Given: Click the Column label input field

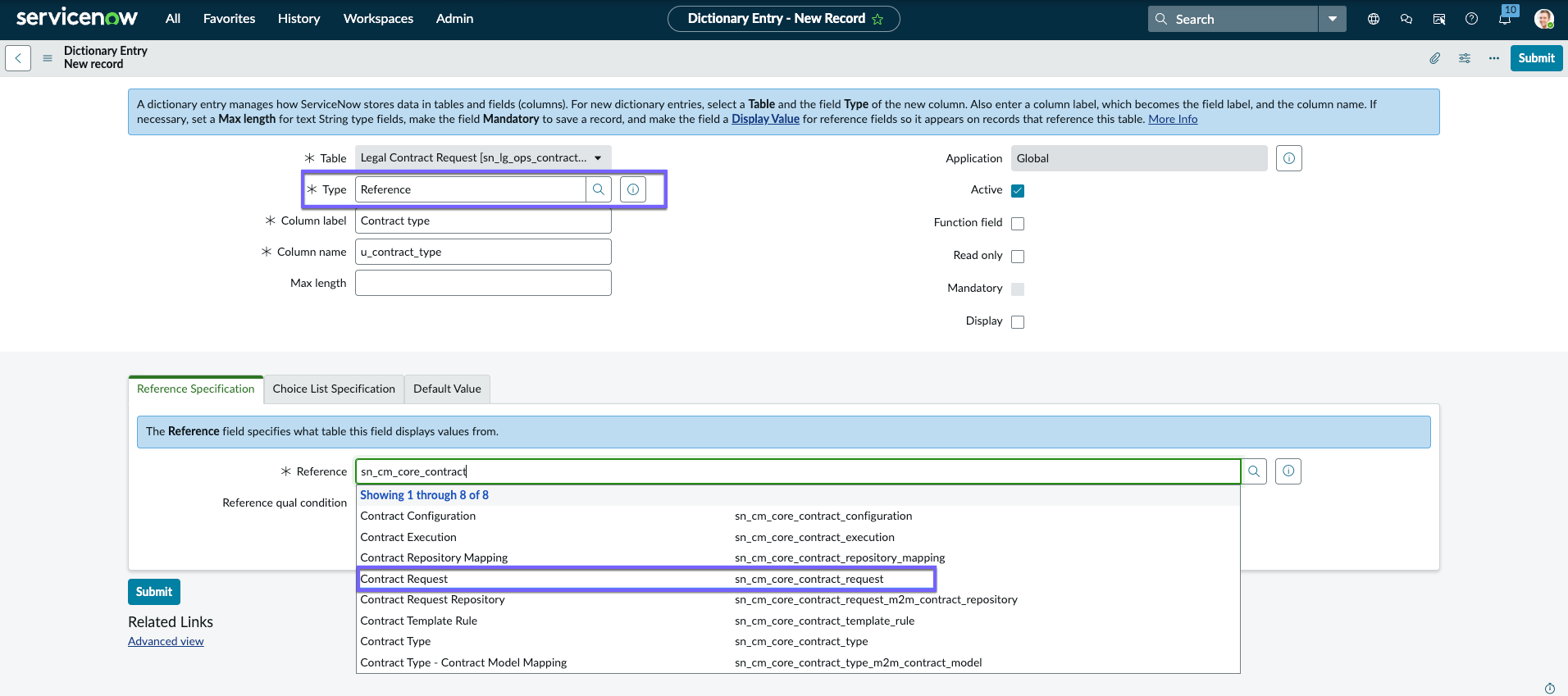Looking at the screenshot, I should 483,221.
